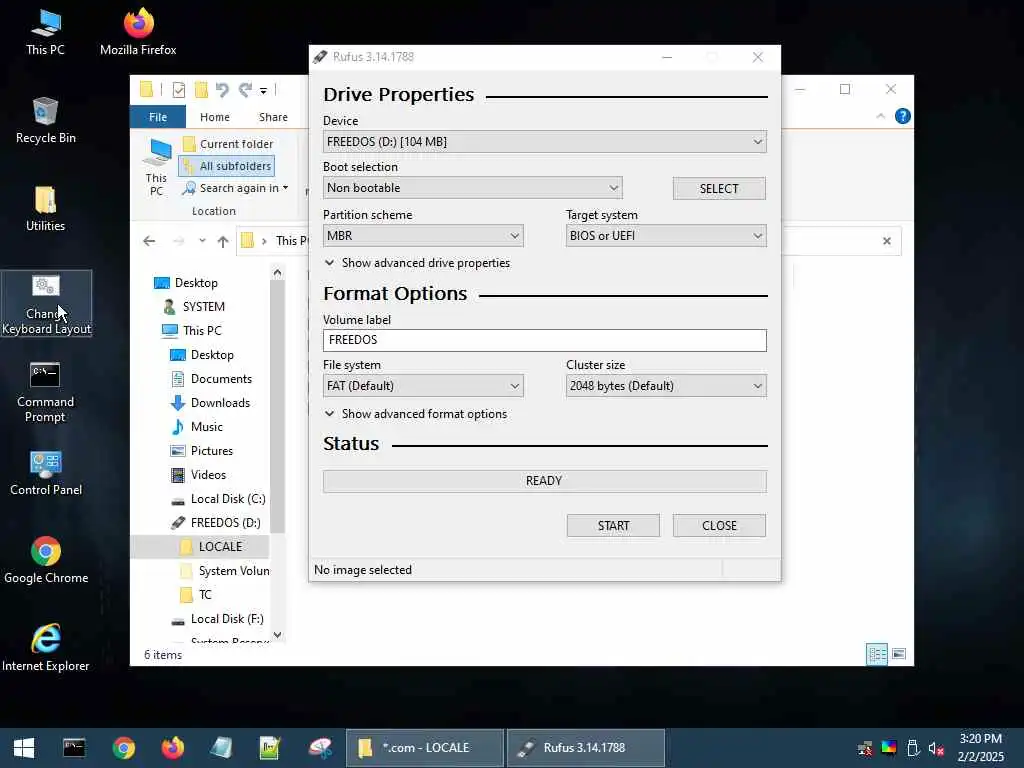Open Command Prompt from the taskbar
The height and width of the screenshot is (768, 1024).
pyautogui.click(x=74, y=748)
